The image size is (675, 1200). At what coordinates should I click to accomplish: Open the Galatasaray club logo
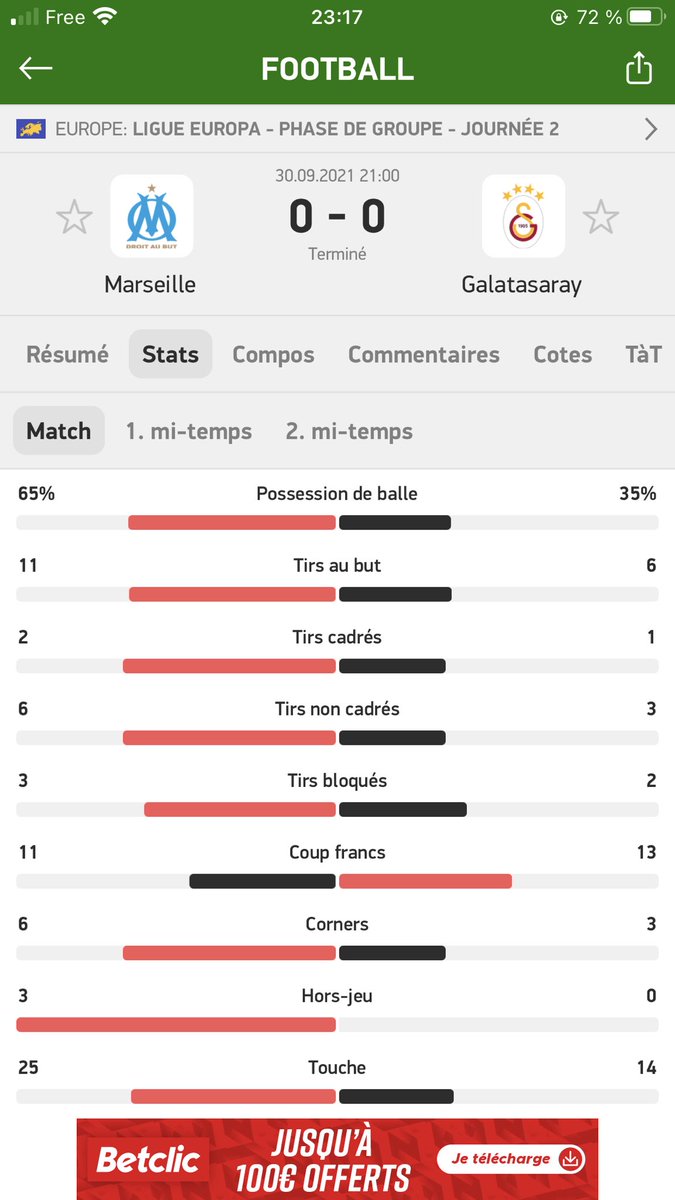[x=523, y=216]
